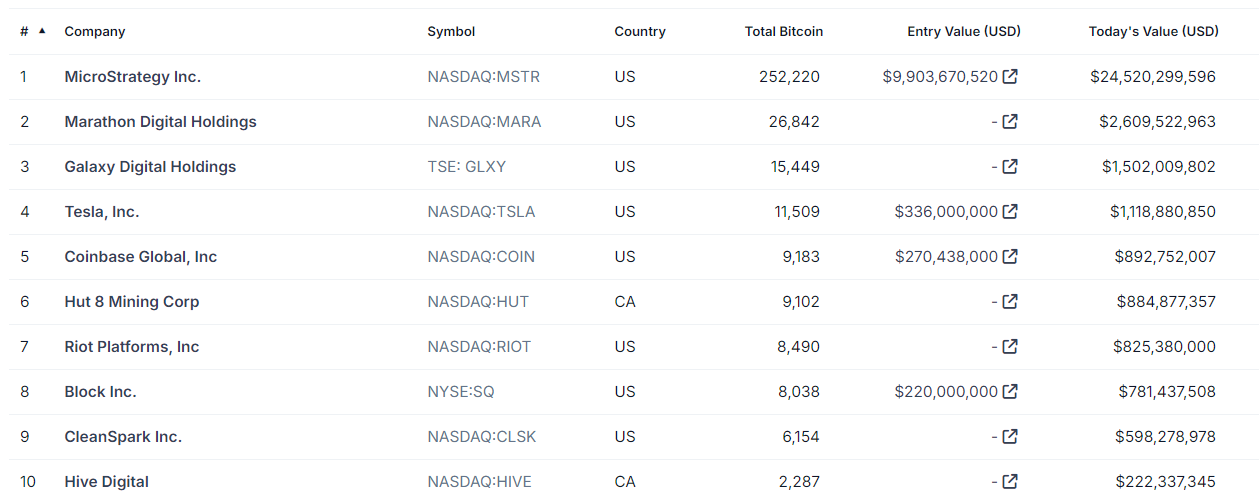Select the NASDAQ:COIN symbol text
Viewport: 1259px width, 497px height.
(481, 257)
